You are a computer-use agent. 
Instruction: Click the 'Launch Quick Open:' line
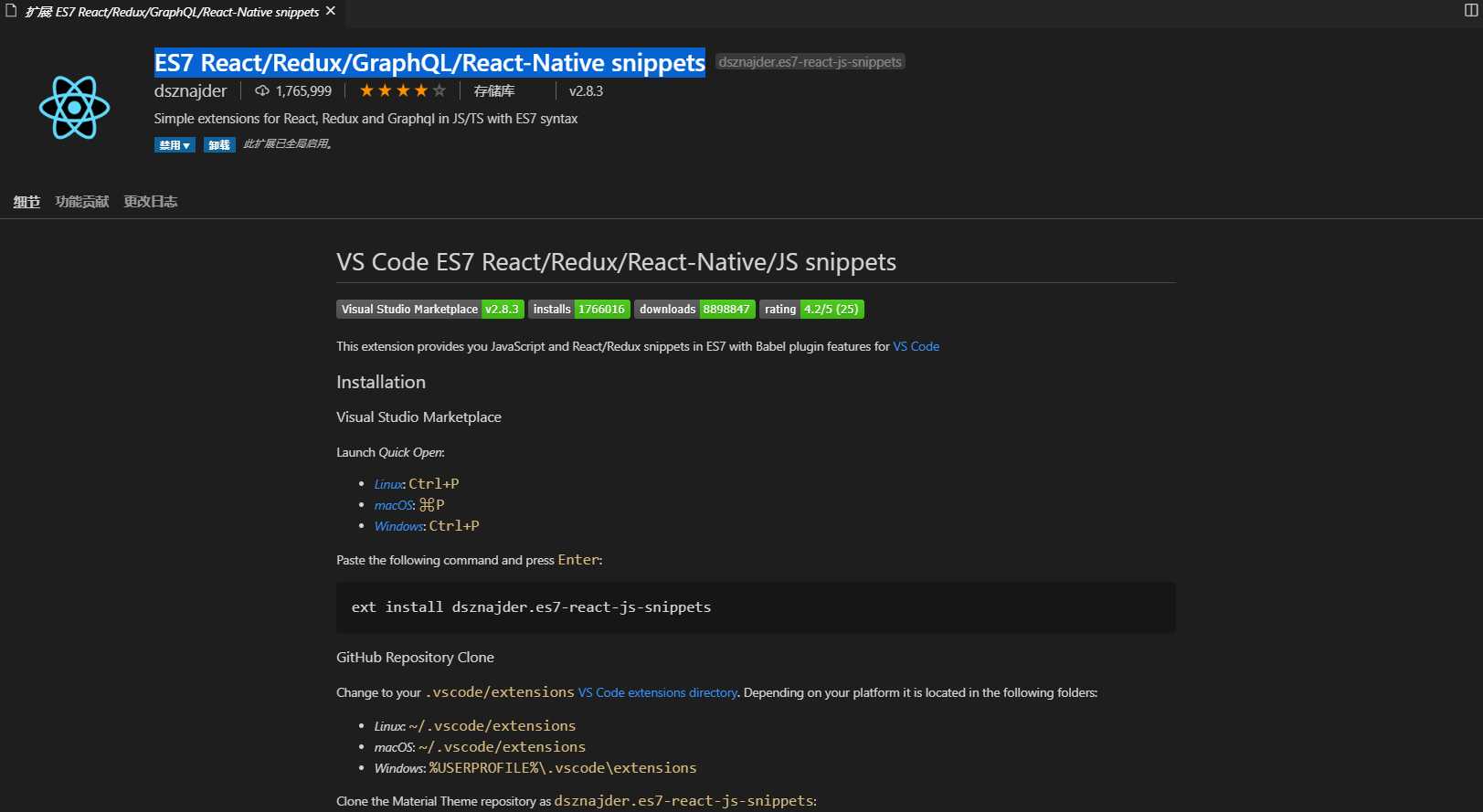coord(390,452)
